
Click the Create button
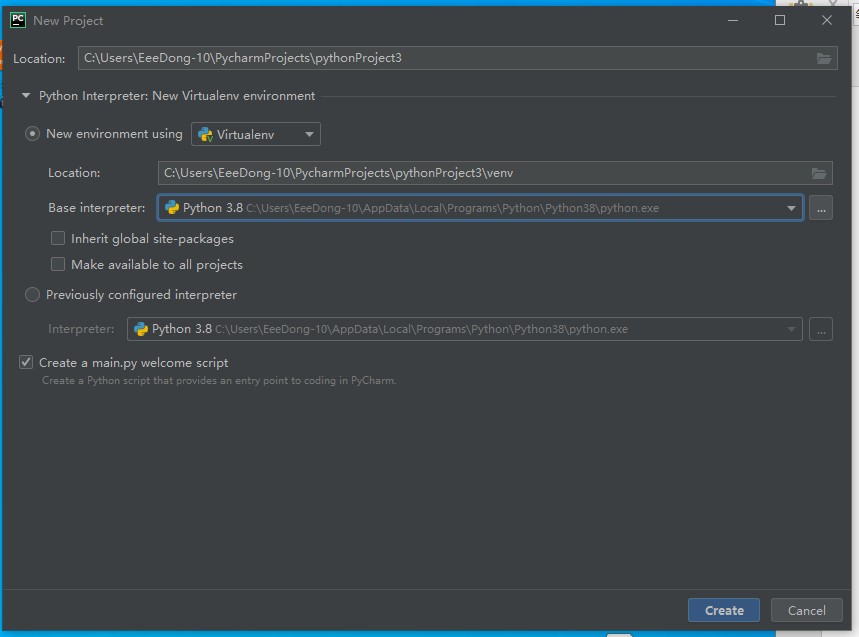(723, 610)
